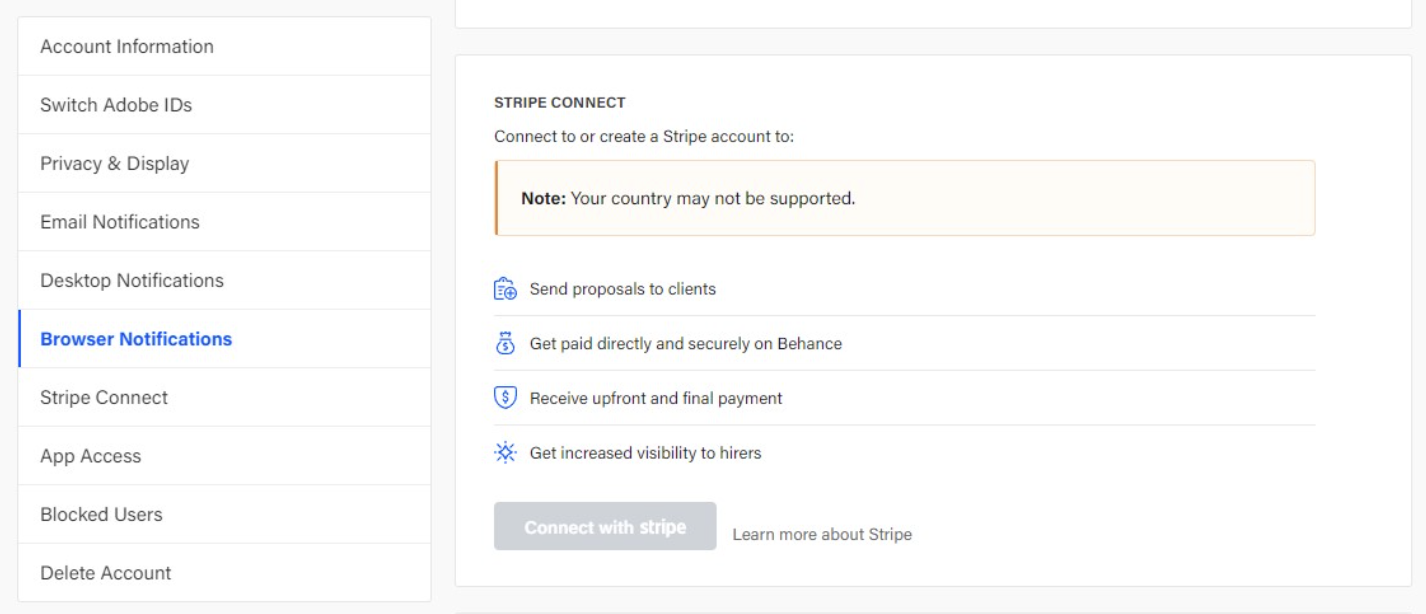Click 'Send proposals to clients' text
The width and height of the screenshot is (1426, 614).
pyautogui.click(x=623, y=289)
